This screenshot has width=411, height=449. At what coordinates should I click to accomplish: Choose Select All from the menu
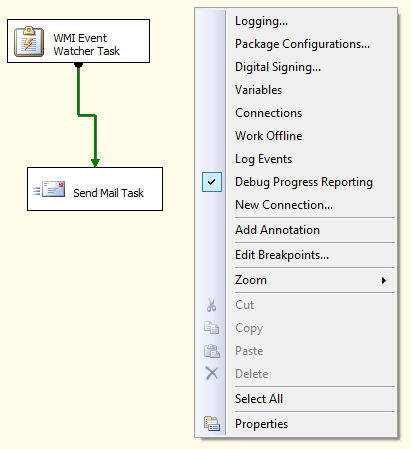259,399
